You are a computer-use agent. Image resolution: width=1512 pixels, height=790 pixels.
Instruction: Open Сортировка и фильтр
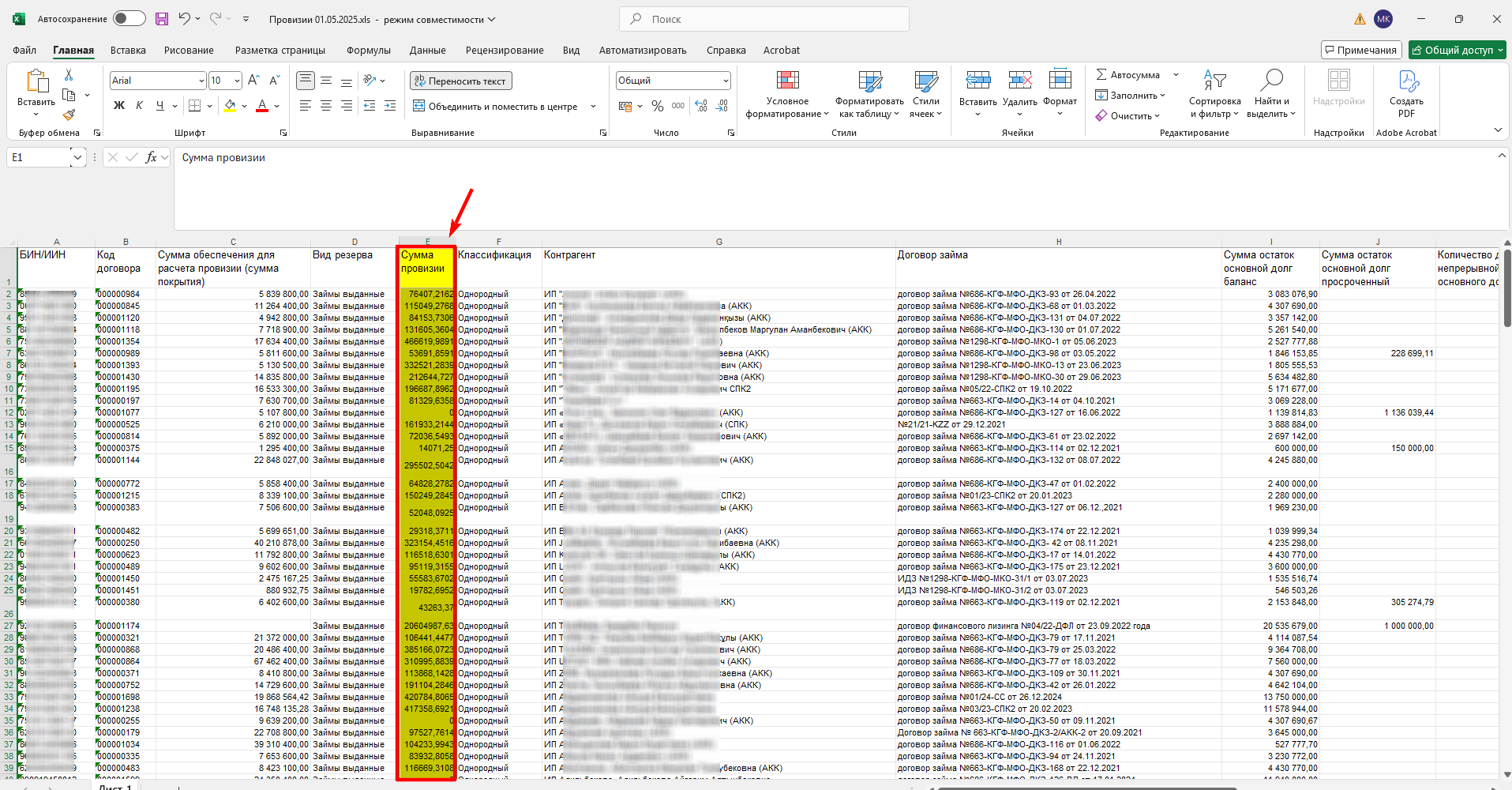(x=1214, y=95)
